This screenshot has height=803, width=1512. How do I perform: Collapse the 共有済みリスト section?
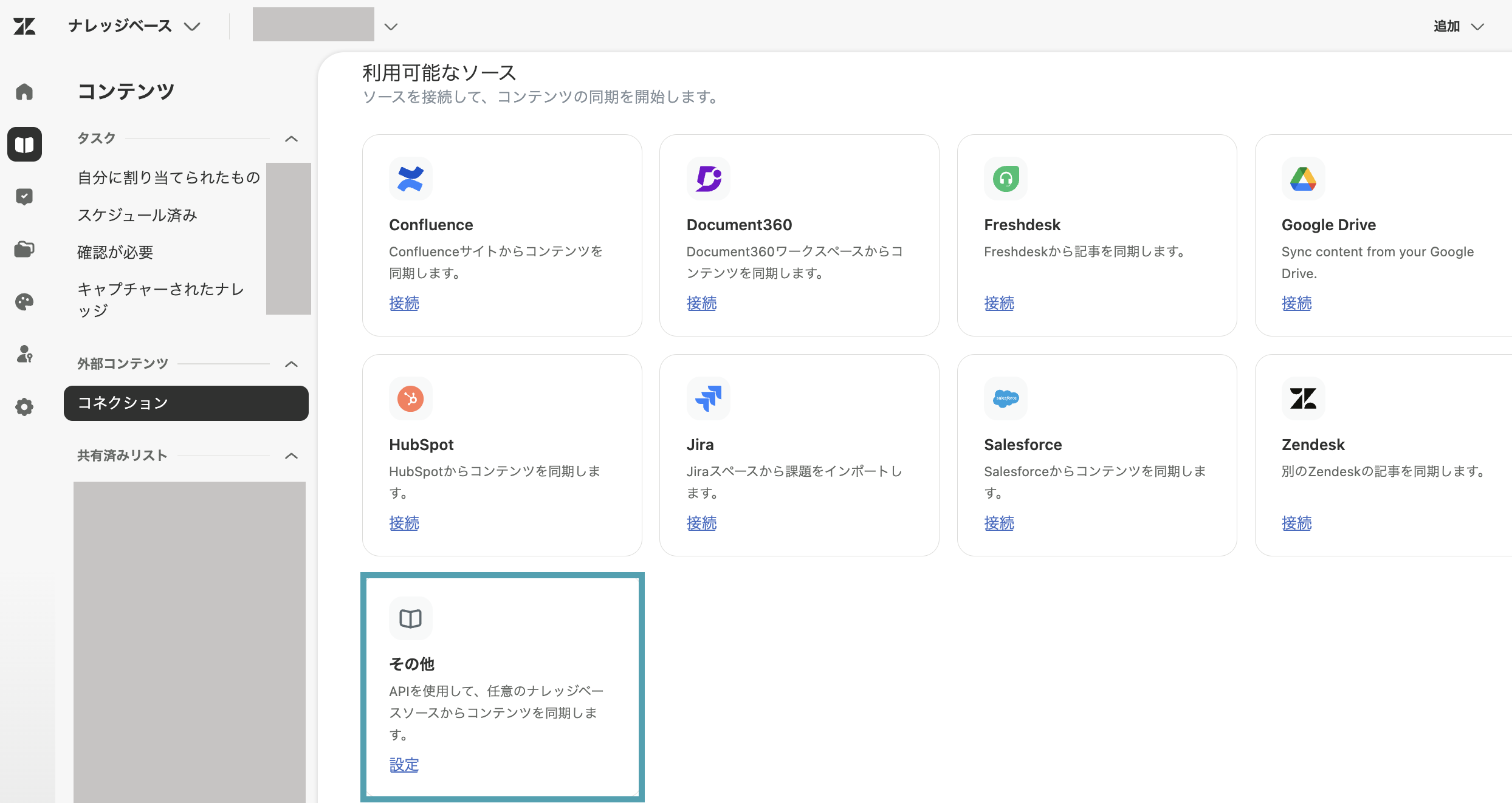pyautogui.click(x=292, y=456)
